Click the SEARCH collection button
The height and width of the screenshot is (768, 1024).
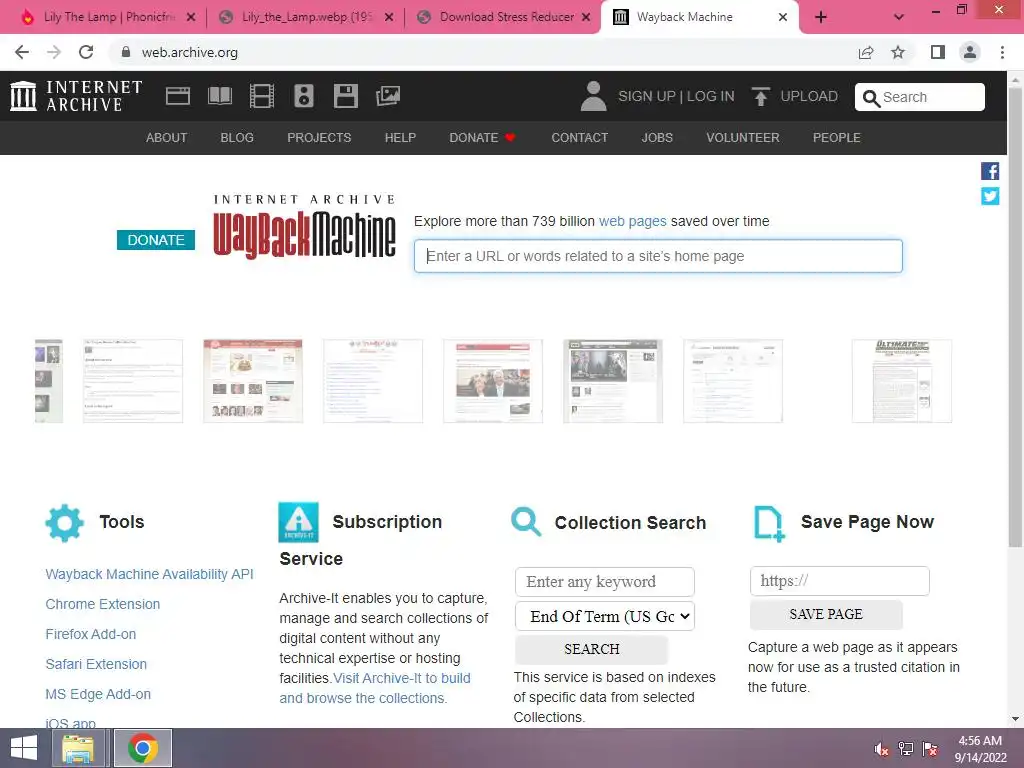tap(592, 649)
